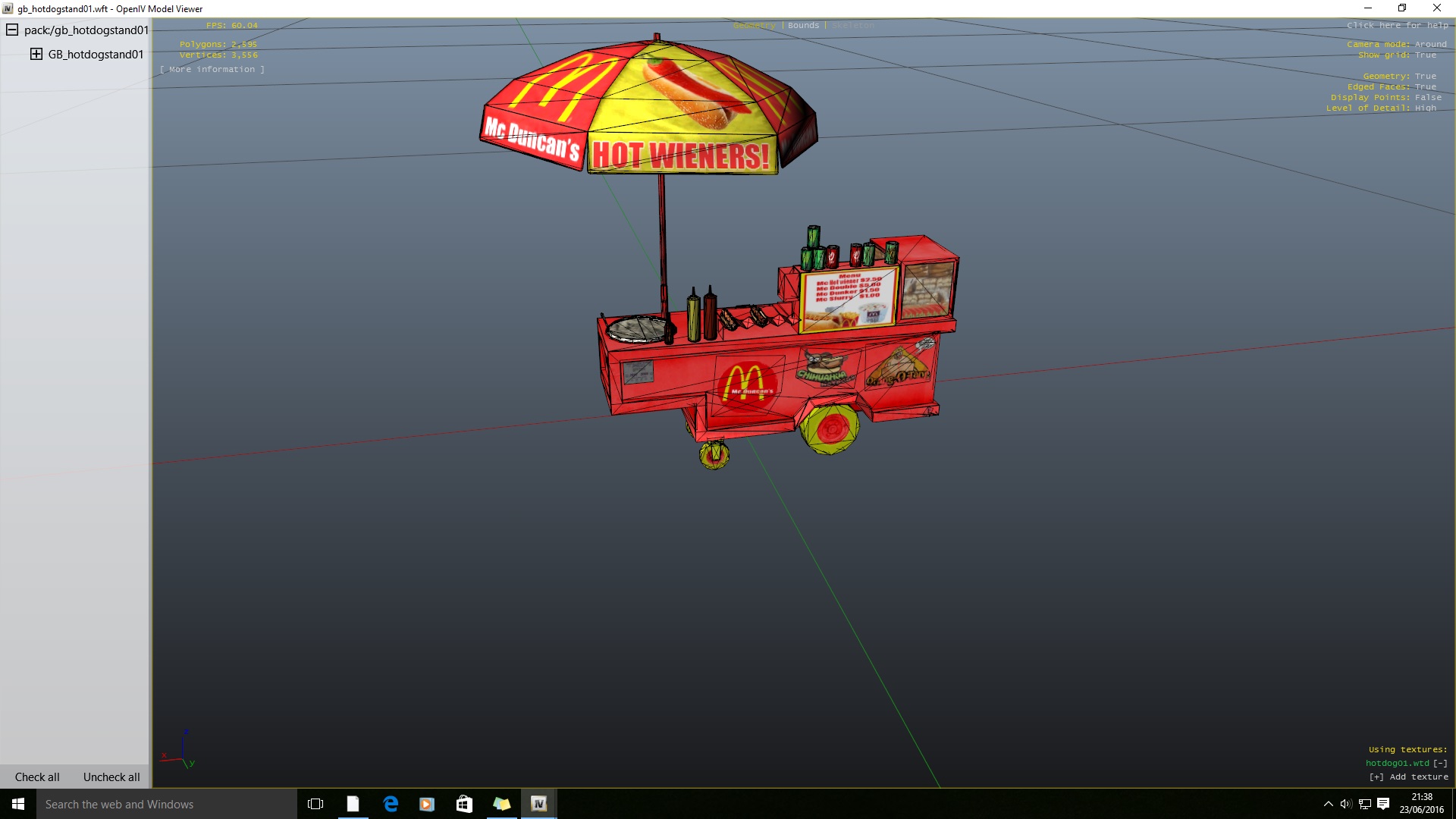This screenshot has height=819, width=1456.
Task: Select hotdog01.wtd texture entry
Action: point(1397,764)
